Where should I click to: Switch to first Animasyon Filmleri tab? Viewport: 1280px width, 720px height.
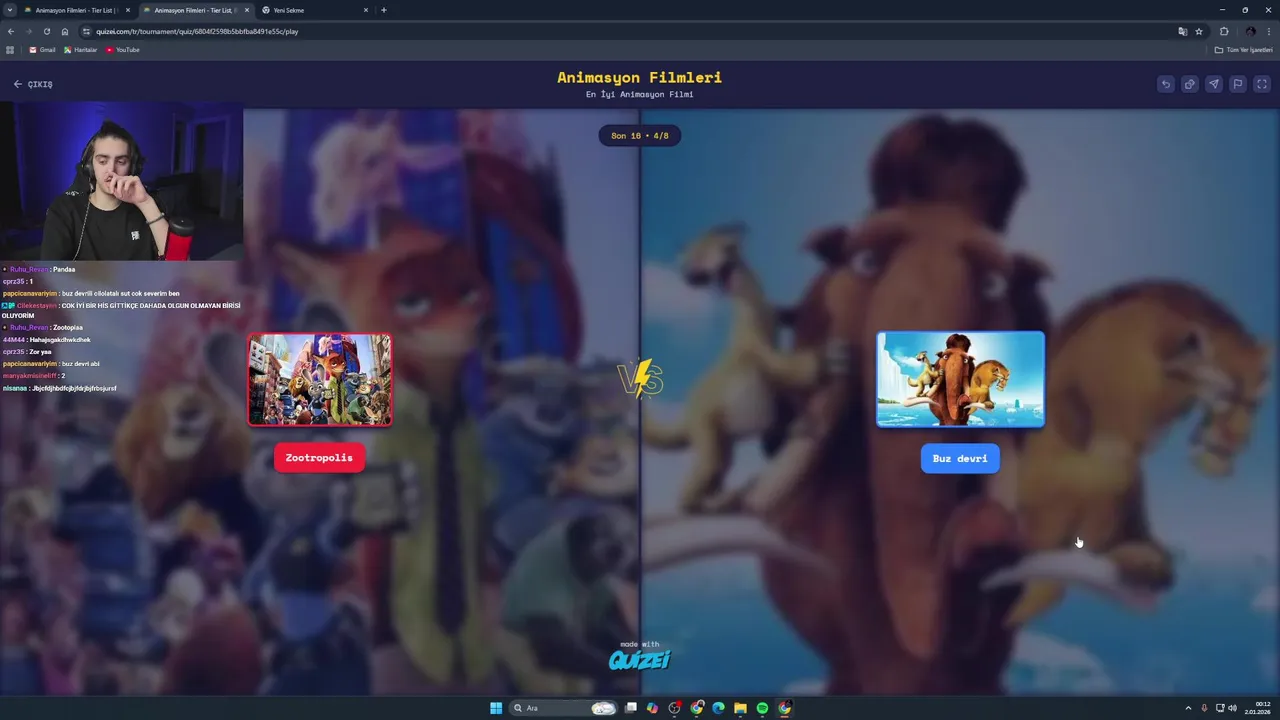(76, 10)
